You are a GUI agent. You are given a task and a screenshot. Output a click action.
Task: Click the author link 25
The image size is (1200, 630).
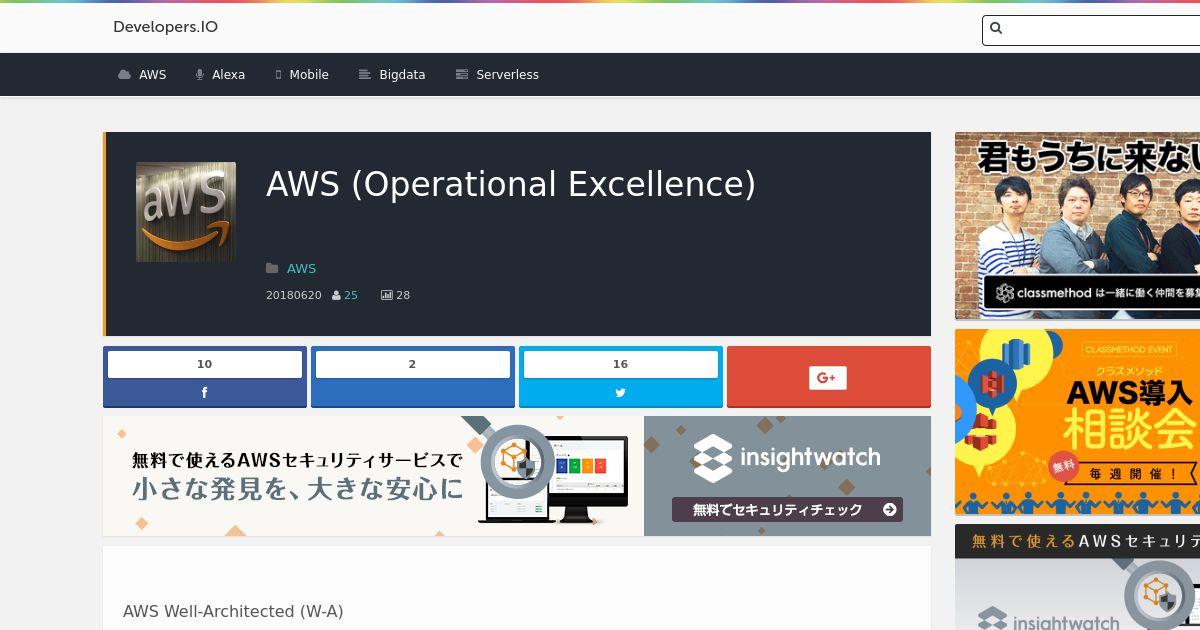(351, 295)
